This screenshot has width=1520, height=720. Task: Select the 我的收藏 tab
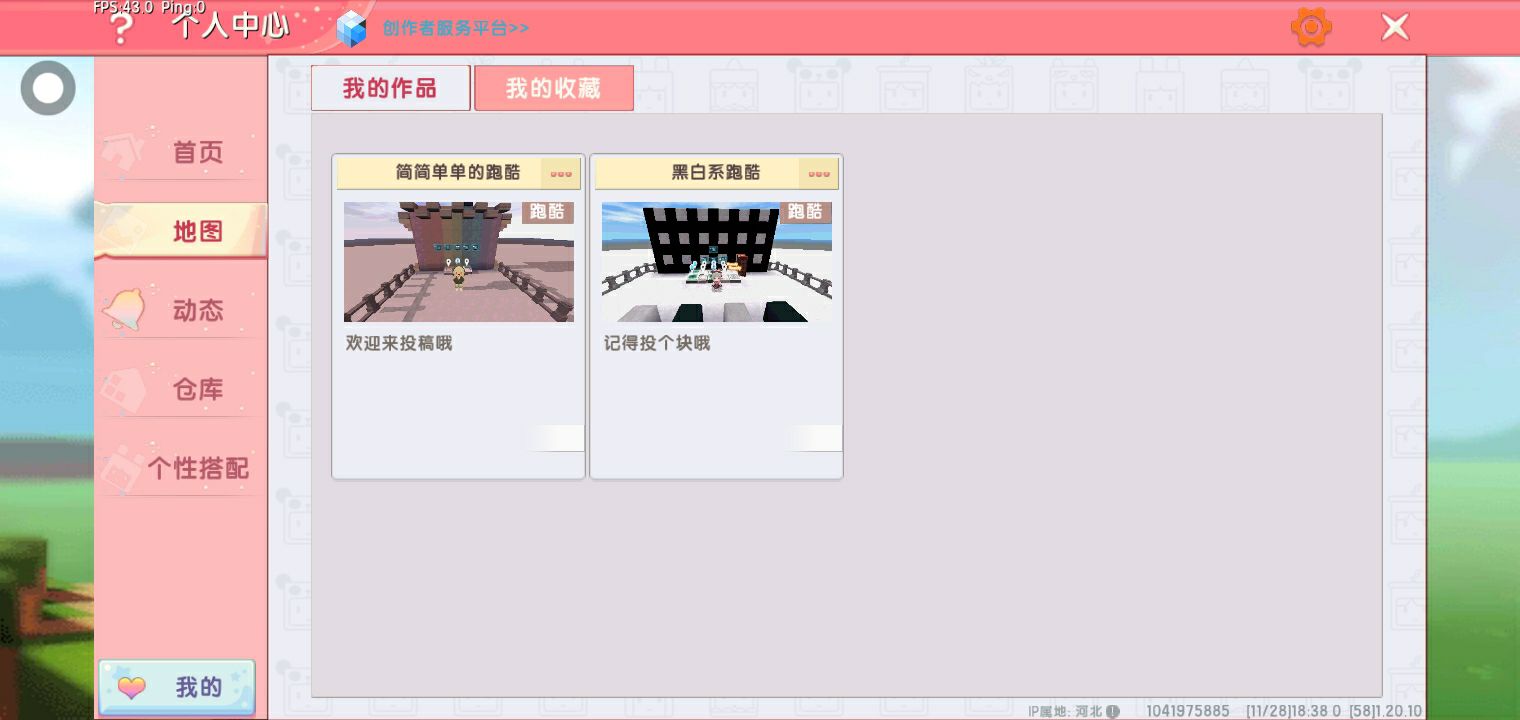(x=553, y=88)
